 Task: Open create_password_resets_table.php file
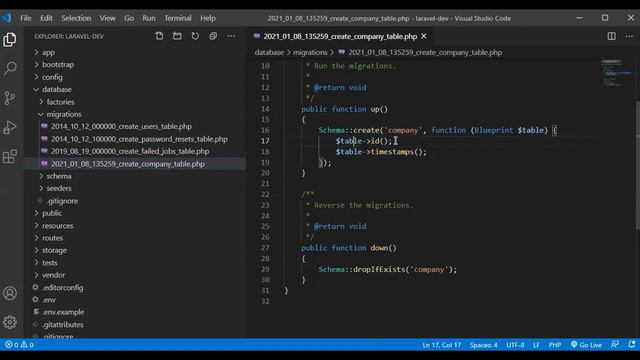[x=135, y=139]
